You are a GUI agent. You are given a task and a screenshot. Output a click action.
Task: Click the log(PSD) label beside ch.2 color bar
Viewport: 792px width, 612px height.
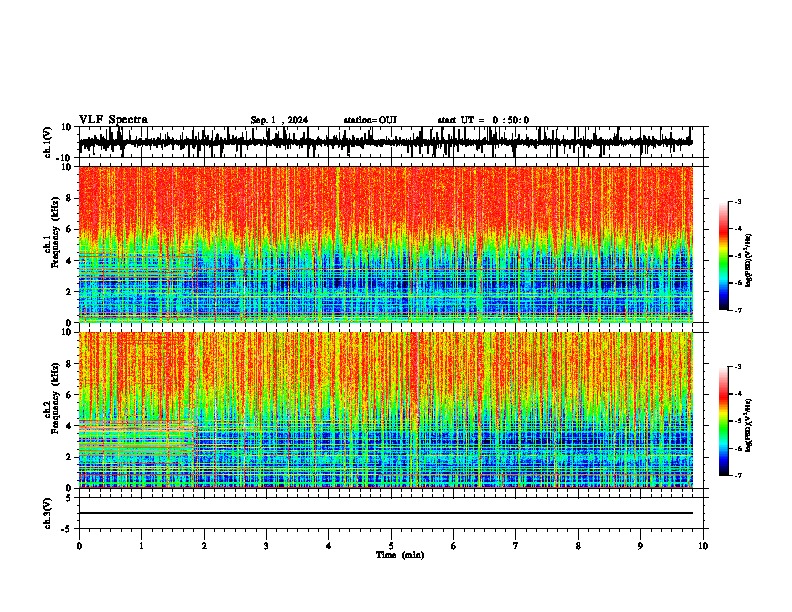click(x=748, y=425)
